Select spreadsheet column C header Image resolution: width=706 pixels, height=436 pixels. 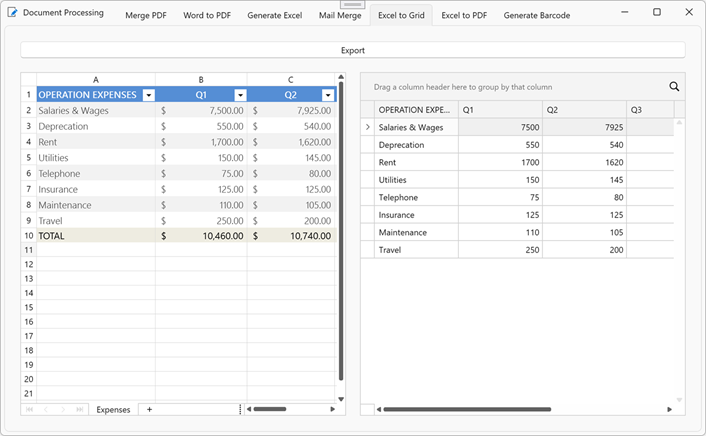tap(291, 80)
